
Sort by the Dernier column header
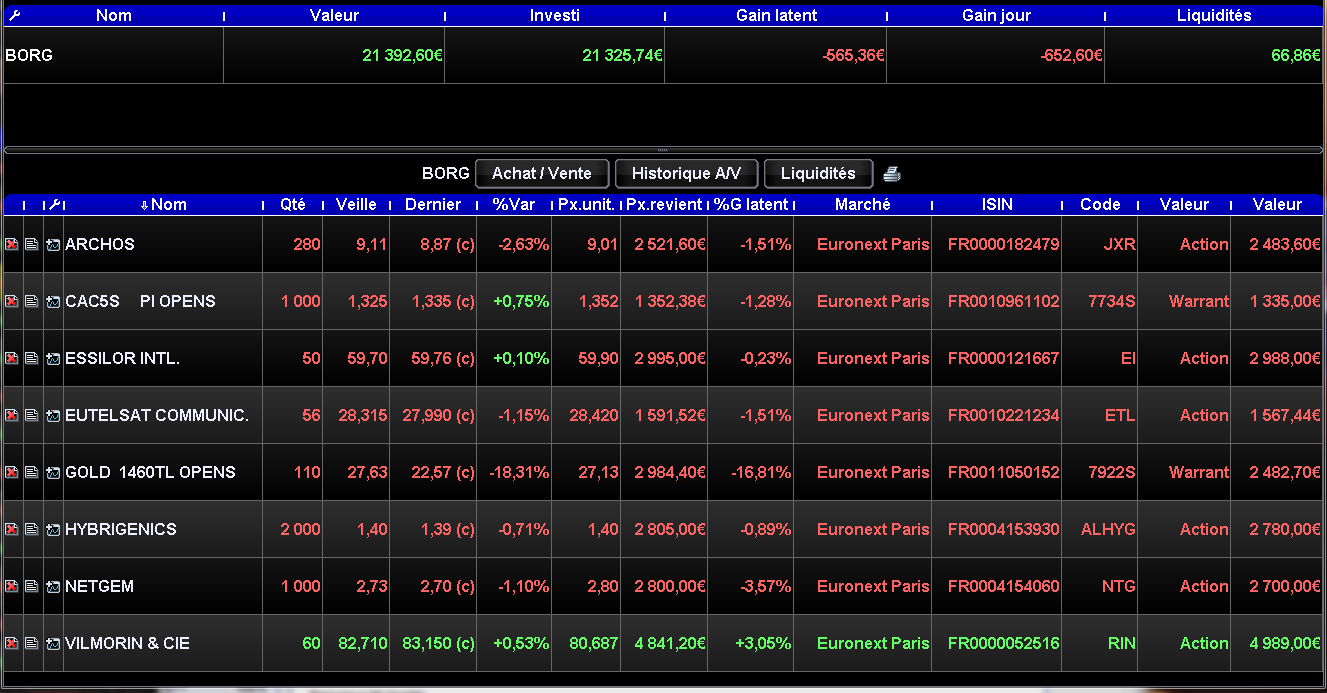click(x=433, y=204)
